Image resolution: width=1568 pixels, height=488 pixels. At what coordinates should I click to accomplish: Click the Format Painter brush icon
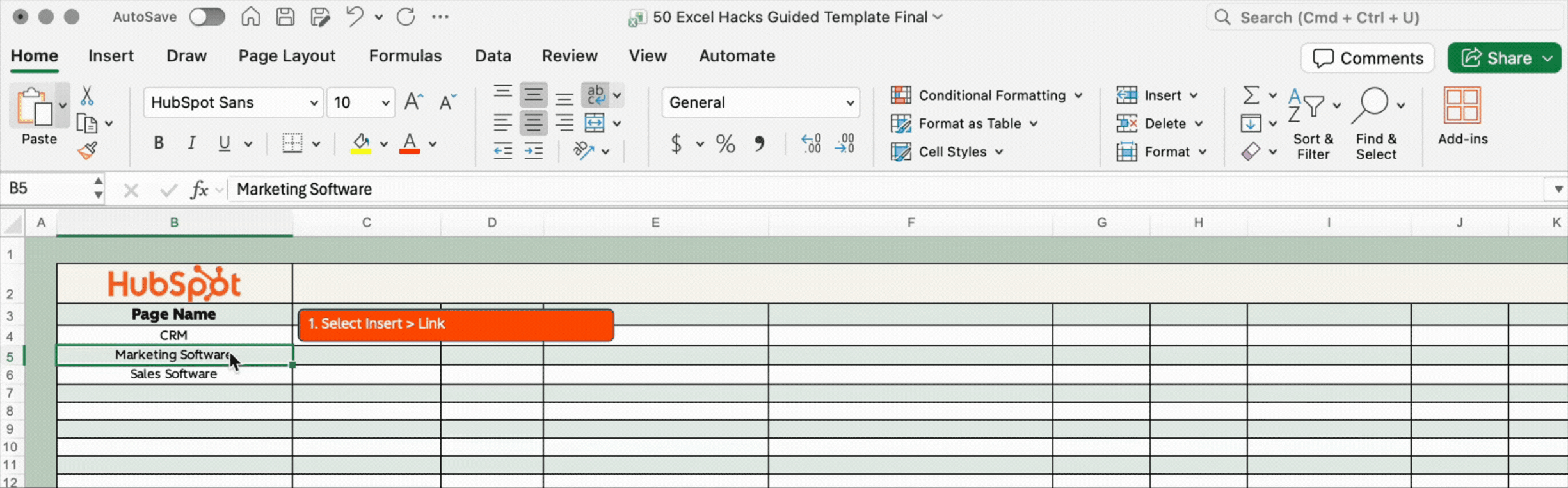pyautogui.click(x=88, y=150)
